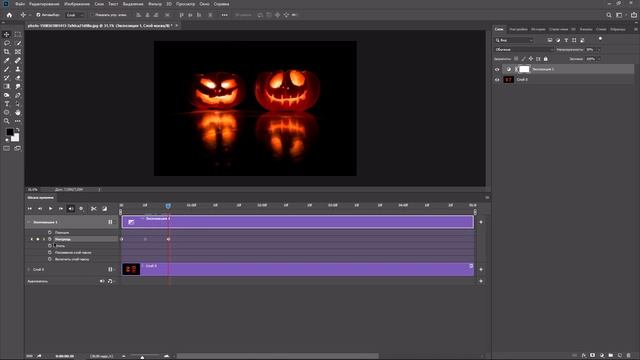
Task: Toggle the show transform controls checkbox
Action: tap(92, 15)
